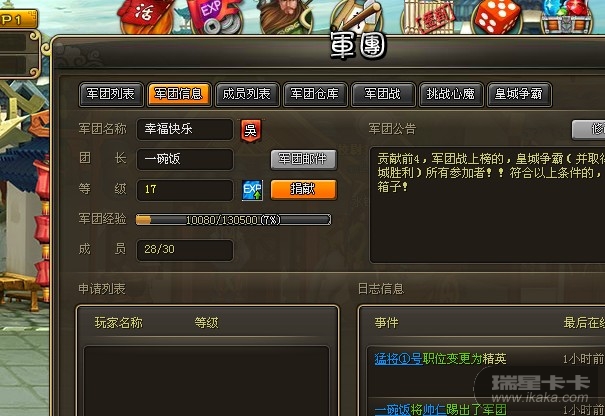Click the scroll and axe icon

[357, 16]
